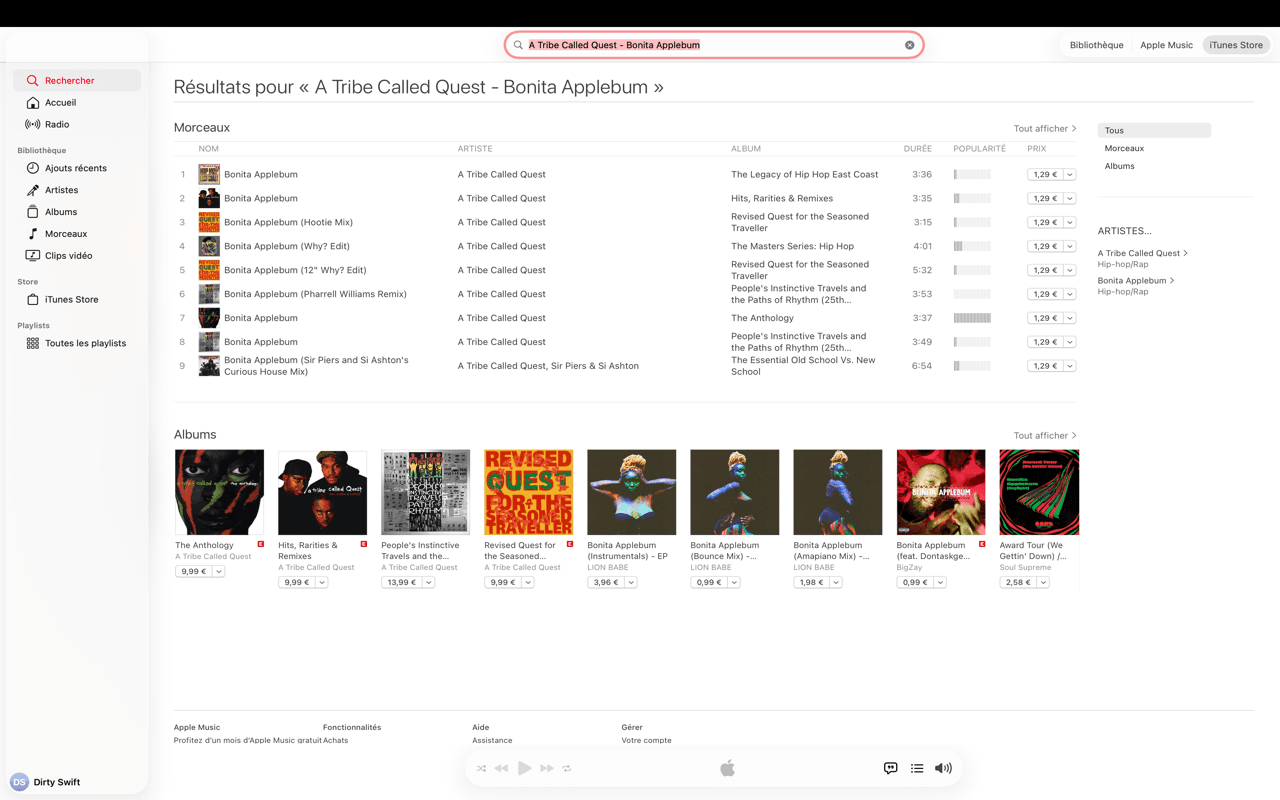The width and height of the screenshot is (1280, 800).
Task: Click artwork of Pharrell Williams Remix track
Action: coord(209,294)
